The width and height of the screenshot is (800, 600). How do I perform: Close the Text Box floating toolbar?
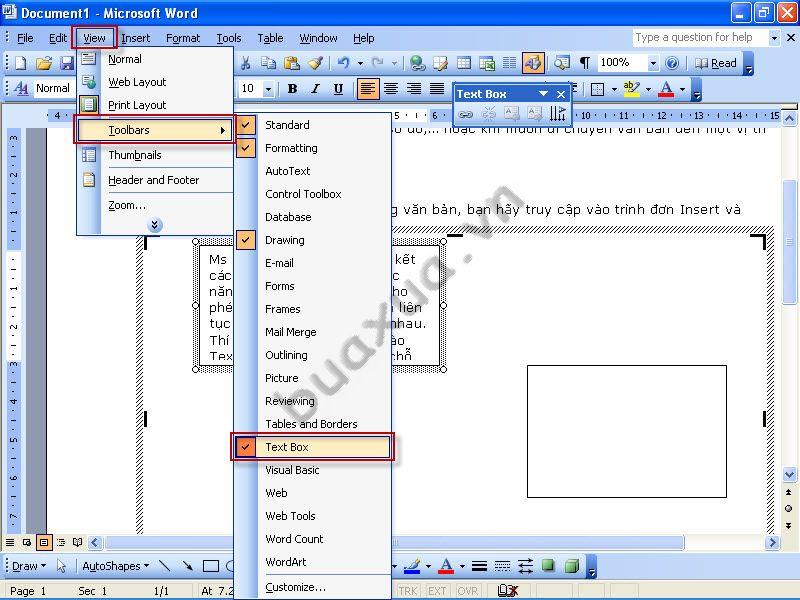[x=561, y=94]
